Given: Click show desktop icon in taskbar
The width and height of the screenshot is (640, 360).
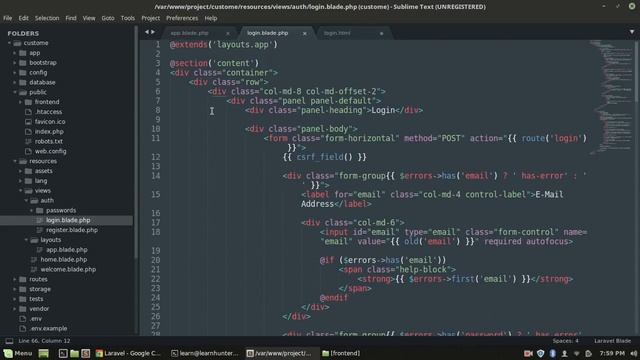Looking at the screenshot, I should pyautogui.click(x=44, y=353).
